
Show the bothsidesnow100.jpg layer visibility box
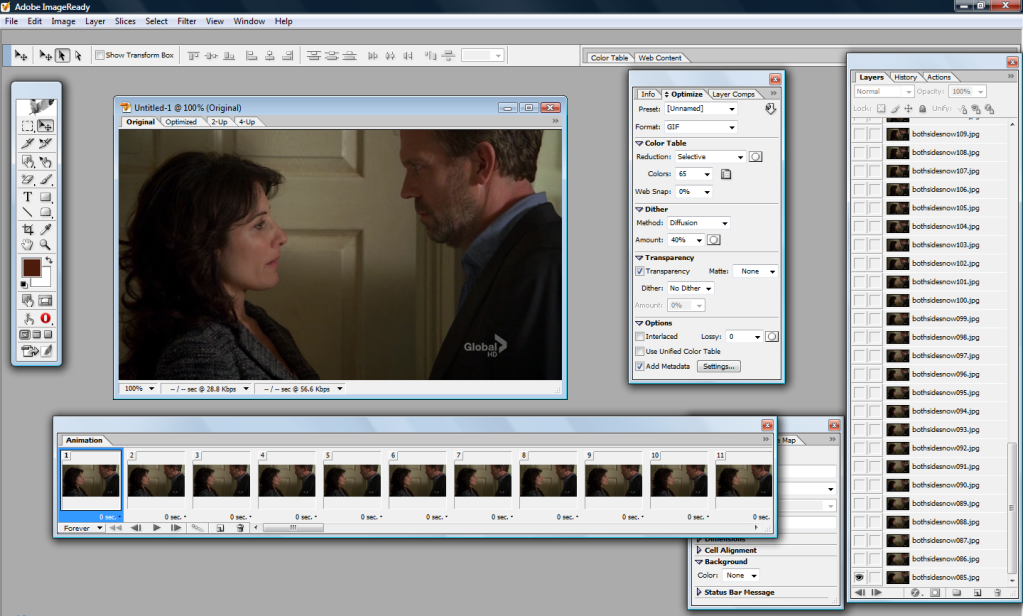click(x=860, y=300)
